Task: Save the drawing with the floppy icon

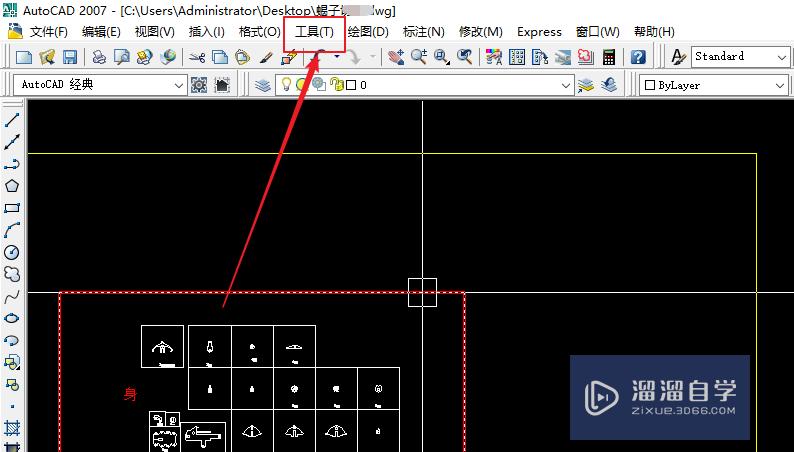Action: [x=69, y=57]
